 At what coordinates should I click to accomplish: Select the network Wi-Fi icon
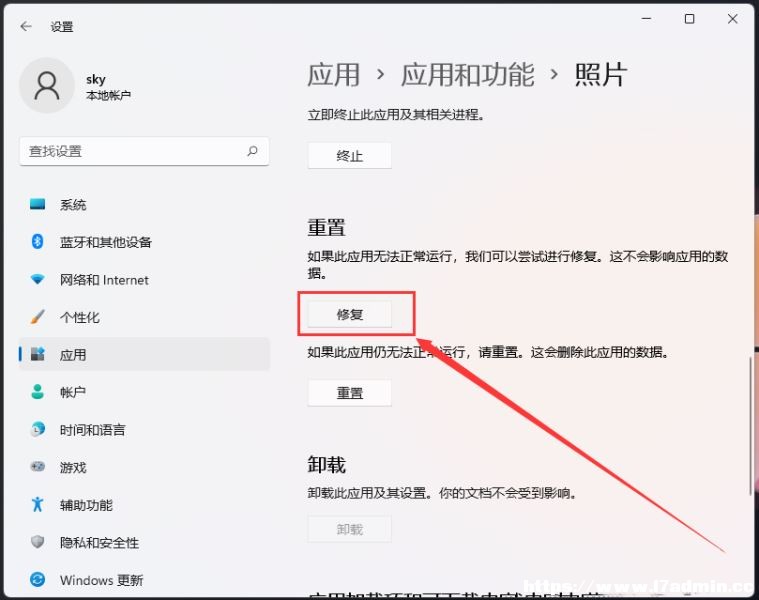click(37, 279)
